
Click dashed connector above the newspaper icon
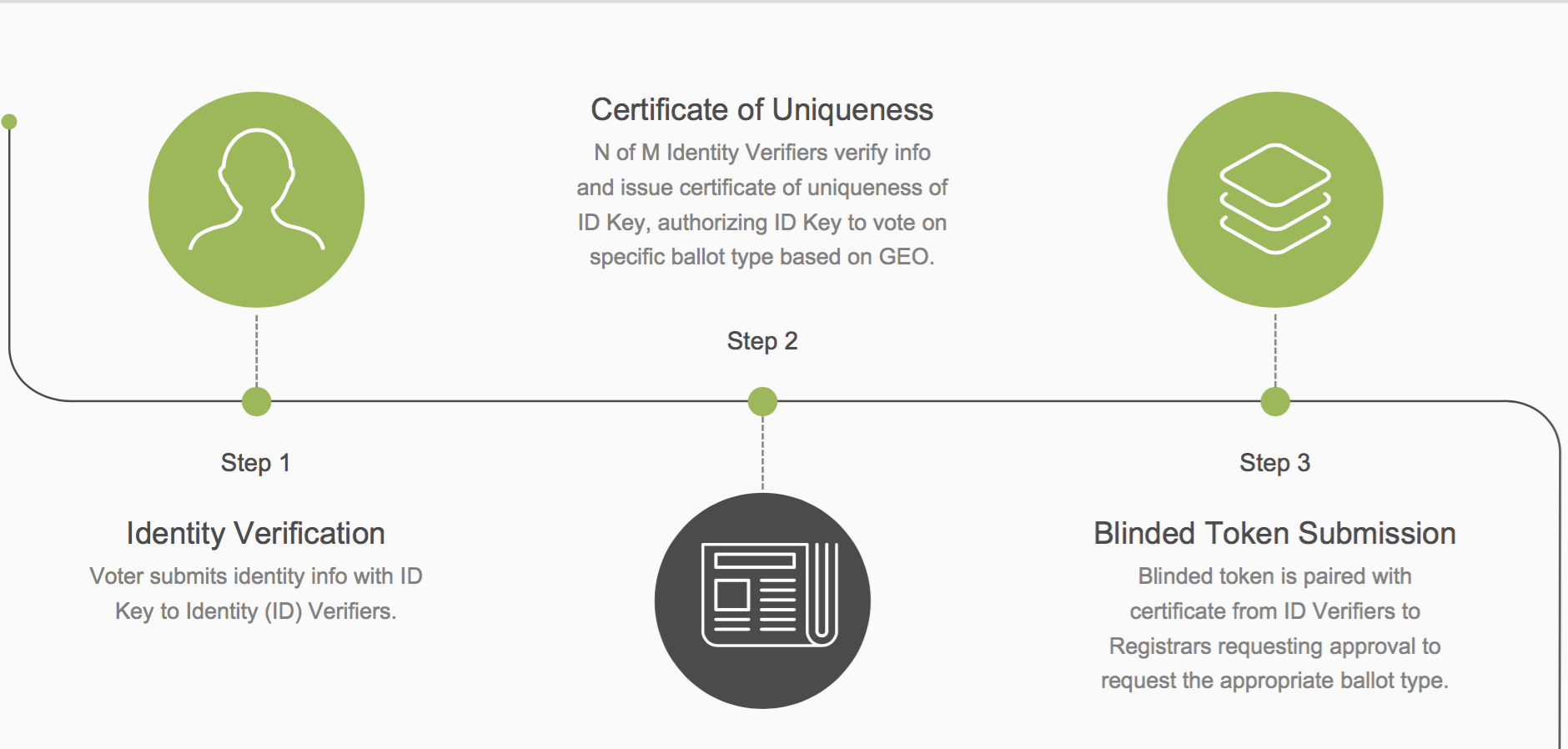pos(762,453)
